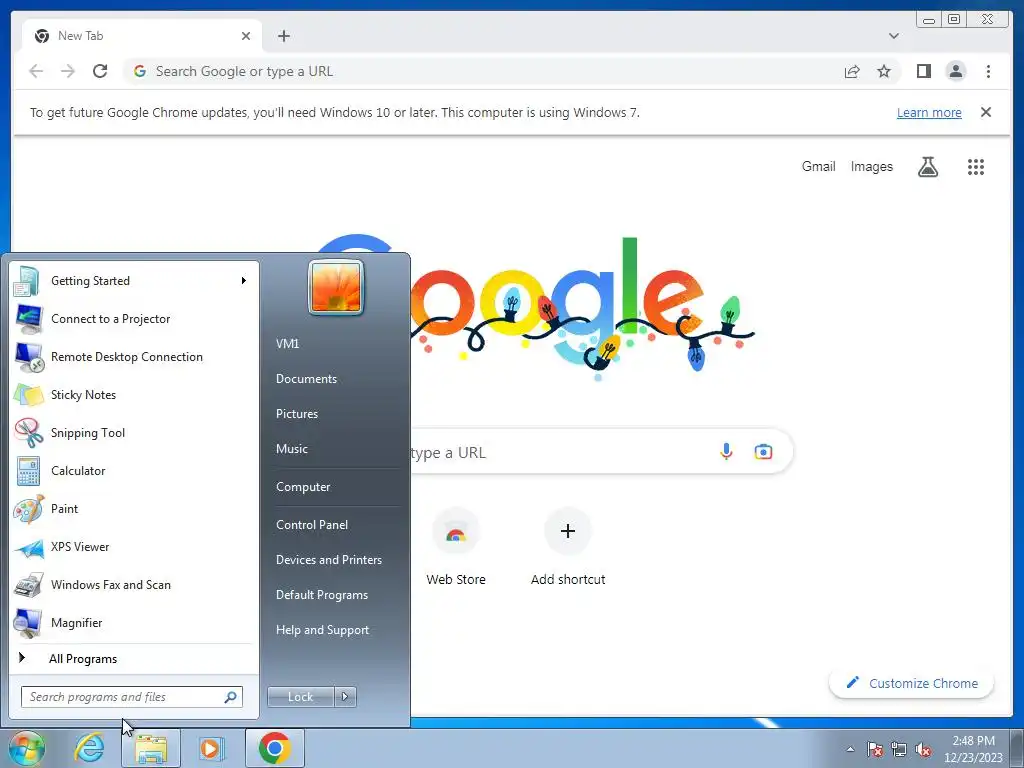1024x768 pixels.
Task: Click Customize Chrome button
Action: point(912,683)
